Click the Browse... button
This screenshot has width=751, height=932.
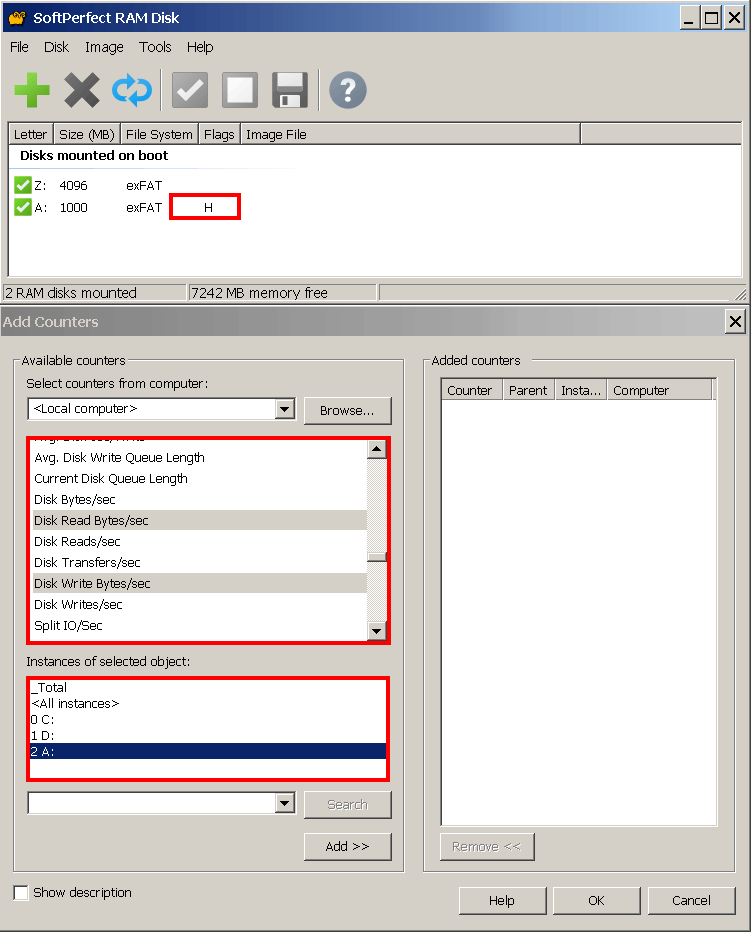[347, 411]
